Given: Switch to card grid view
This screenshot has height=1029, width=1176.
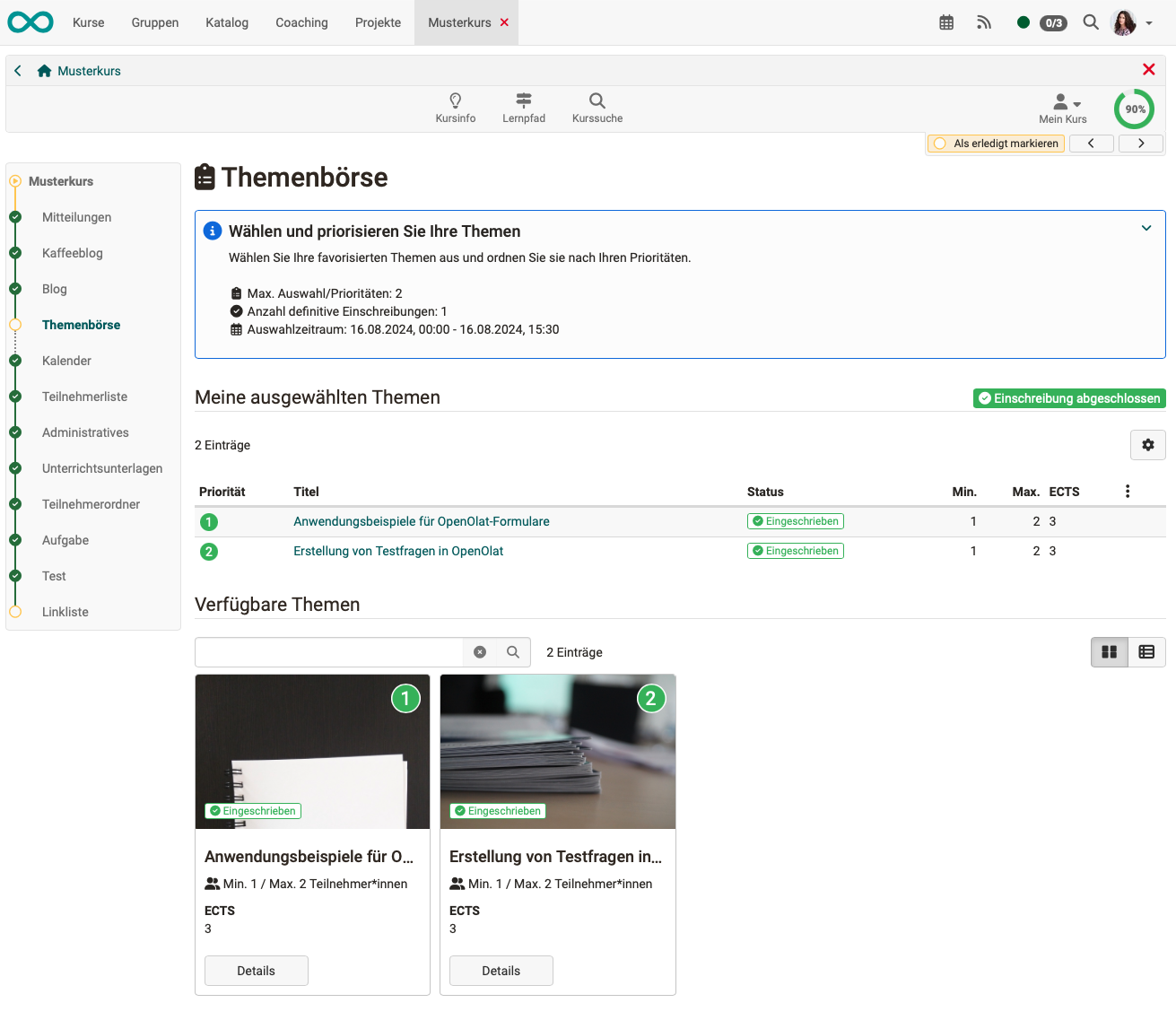Looking at the screenshot, I should (x=1110, y=652).
